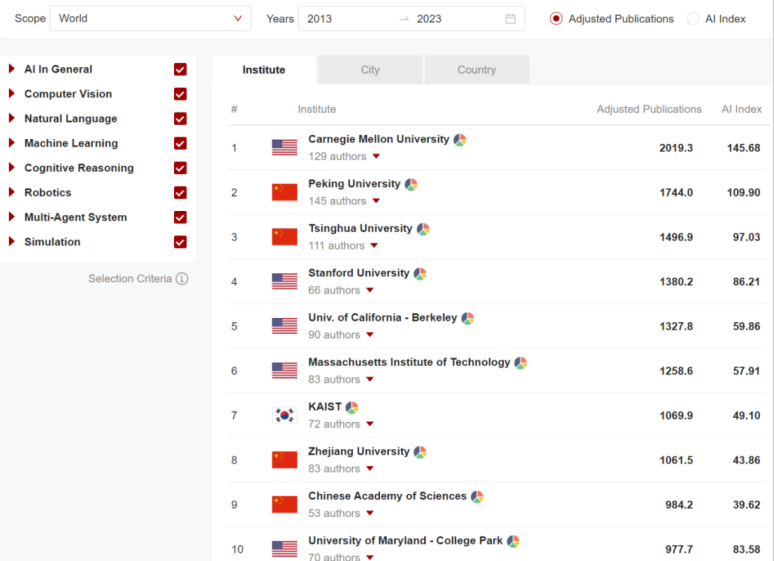Expand Zhejiang University's 83 authors list
Viewport: 774px width, 561px height.
370,469
